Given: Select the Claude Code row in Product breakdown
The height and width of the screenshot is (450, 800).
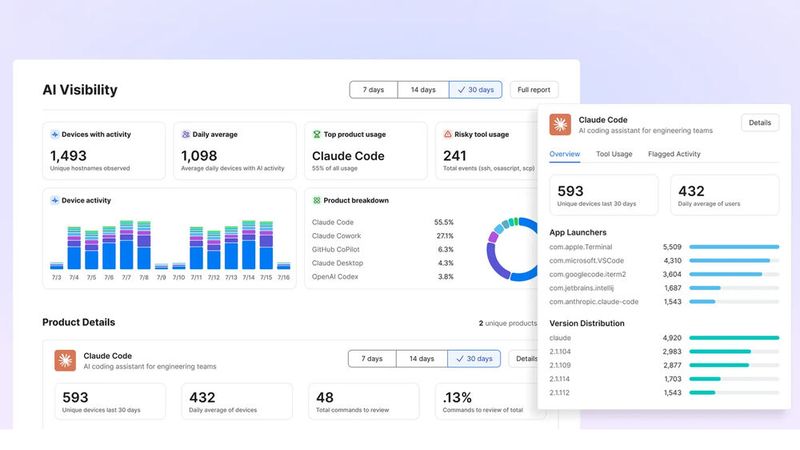Looking at the screenshot, I should pos(383,222).
